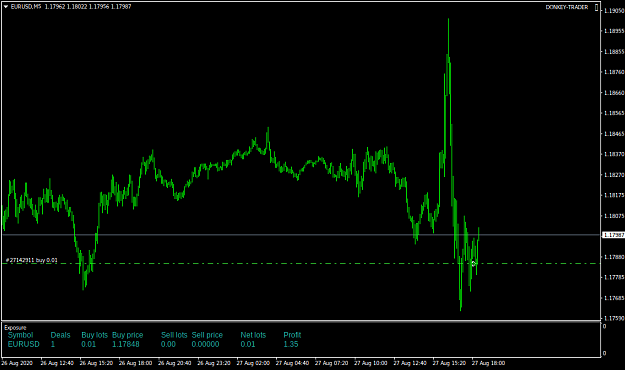Viewport: 625px width, 370px height.
Task: Click the 27 Aug 18:00 time label
Action: coord(489,363)
